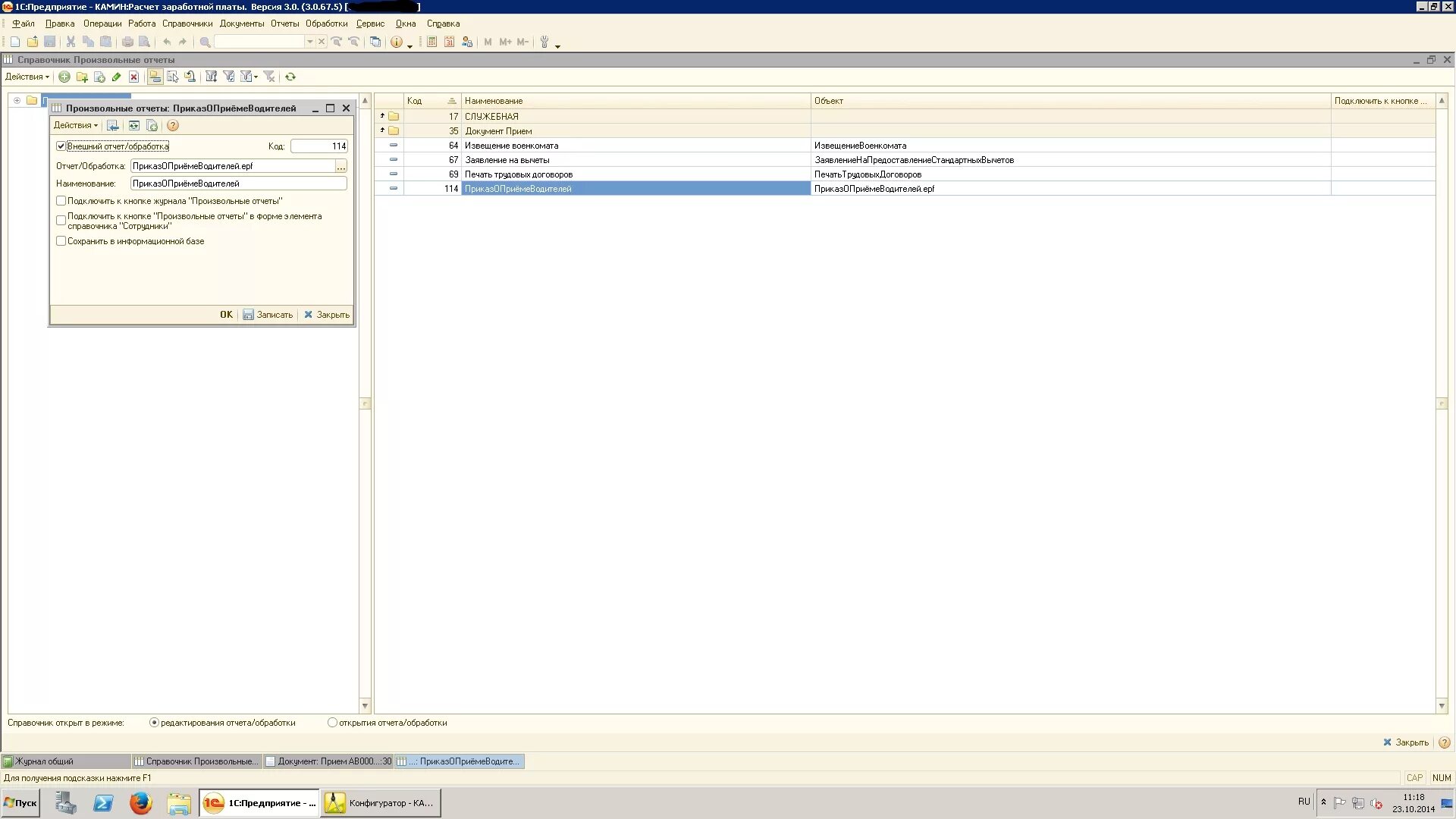Enable Сохранить в информационной базе checkbox
The image size is (1456, 819).
coord(61,241)
